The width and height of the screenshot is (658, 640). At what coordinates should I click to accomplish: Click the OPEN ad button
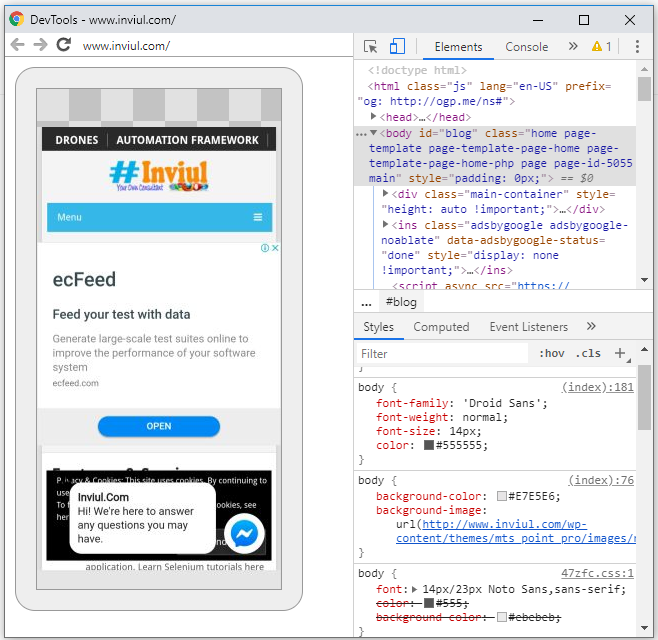pos(159,426)
